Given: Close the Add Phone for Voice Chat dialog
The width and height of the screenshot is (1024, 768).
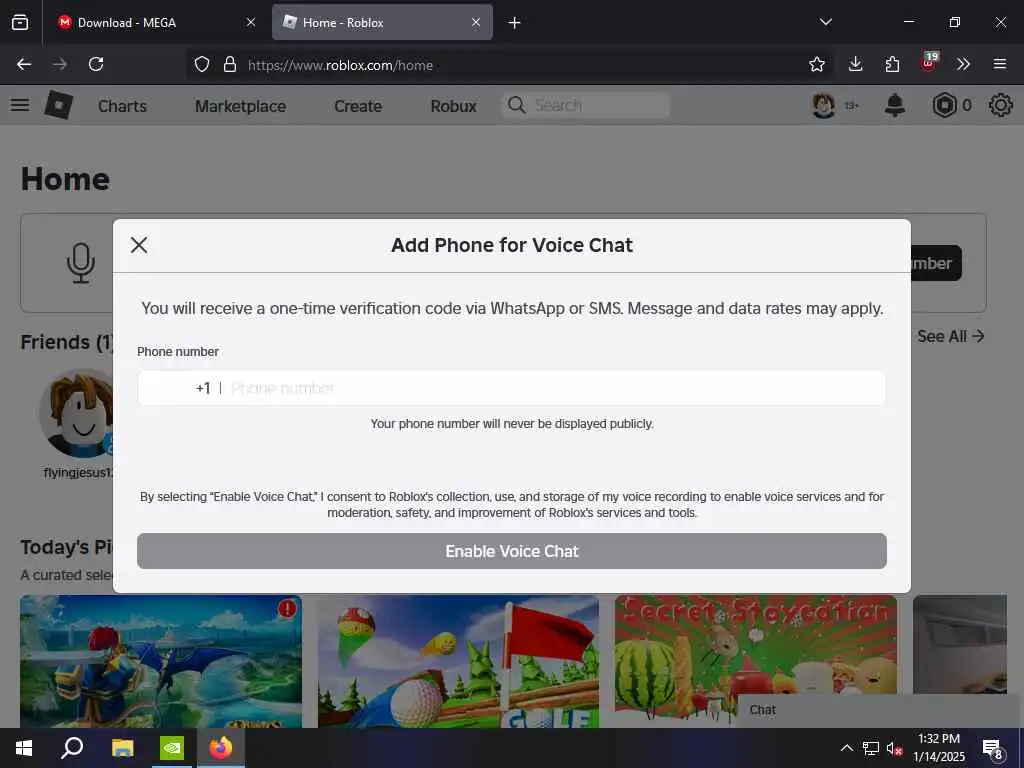Looking at the screenshot, I should coord(138,245).
